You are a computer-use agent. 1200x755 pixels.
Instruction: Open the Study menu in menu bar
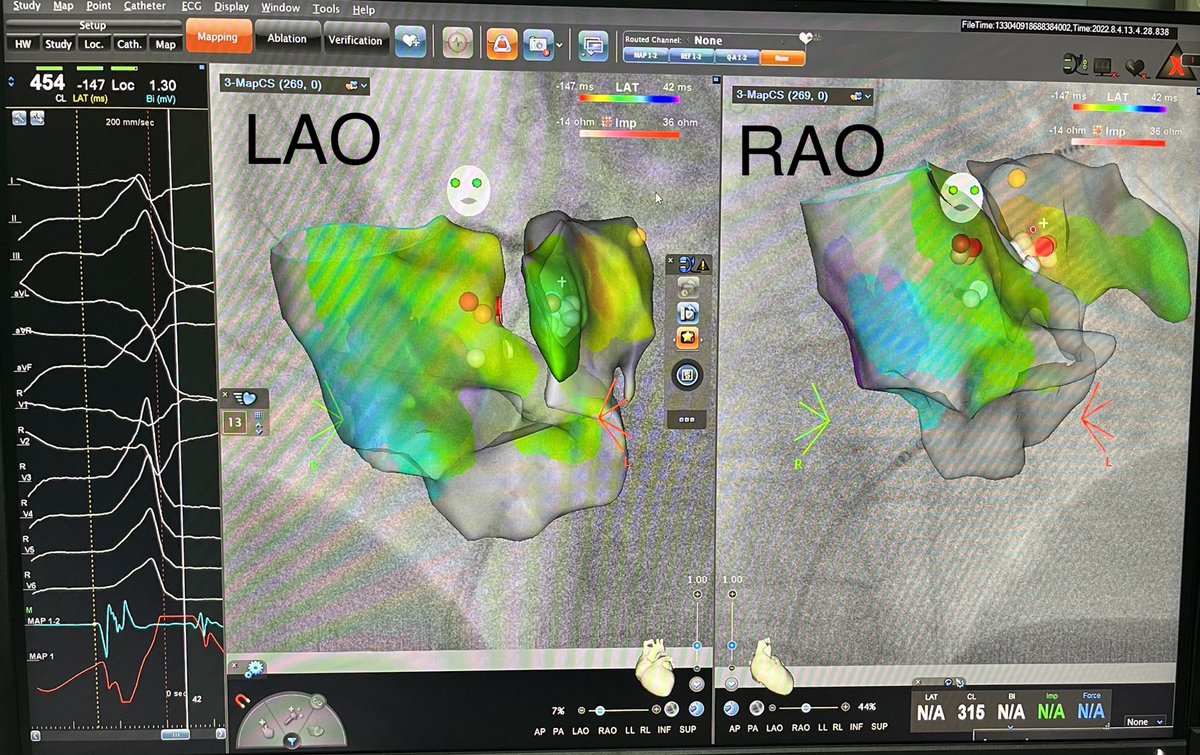(x=29, y=7)
